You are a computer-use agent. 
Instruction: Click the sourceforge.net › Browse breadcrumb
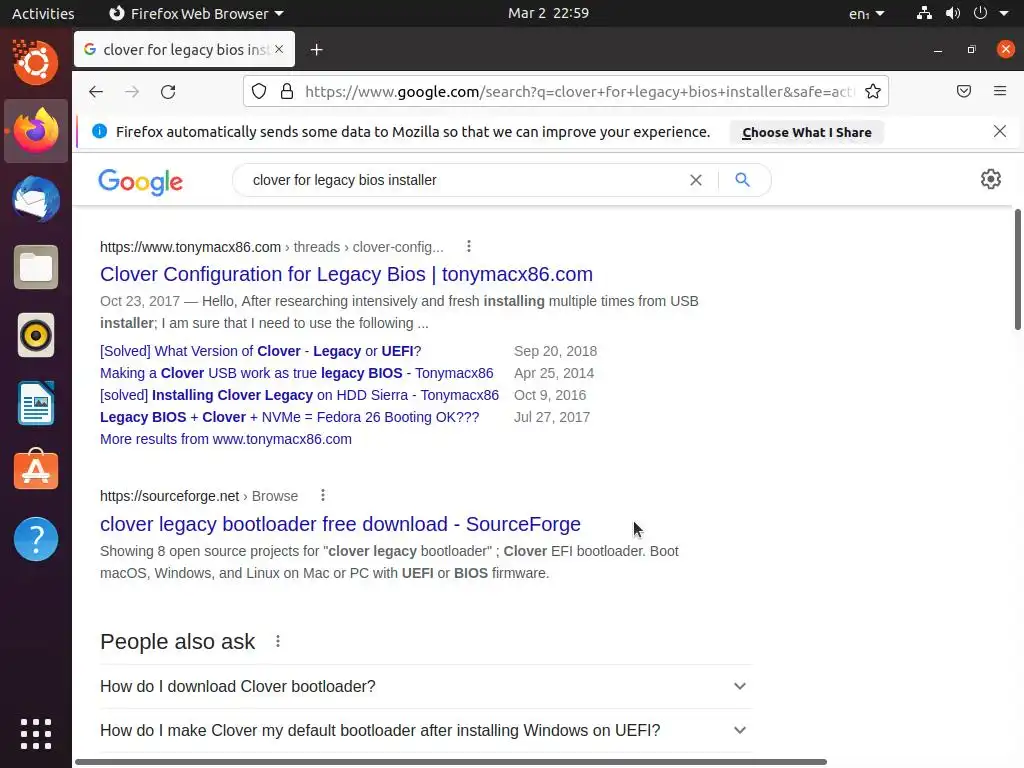pyautogui.click(x=199, y=496)
